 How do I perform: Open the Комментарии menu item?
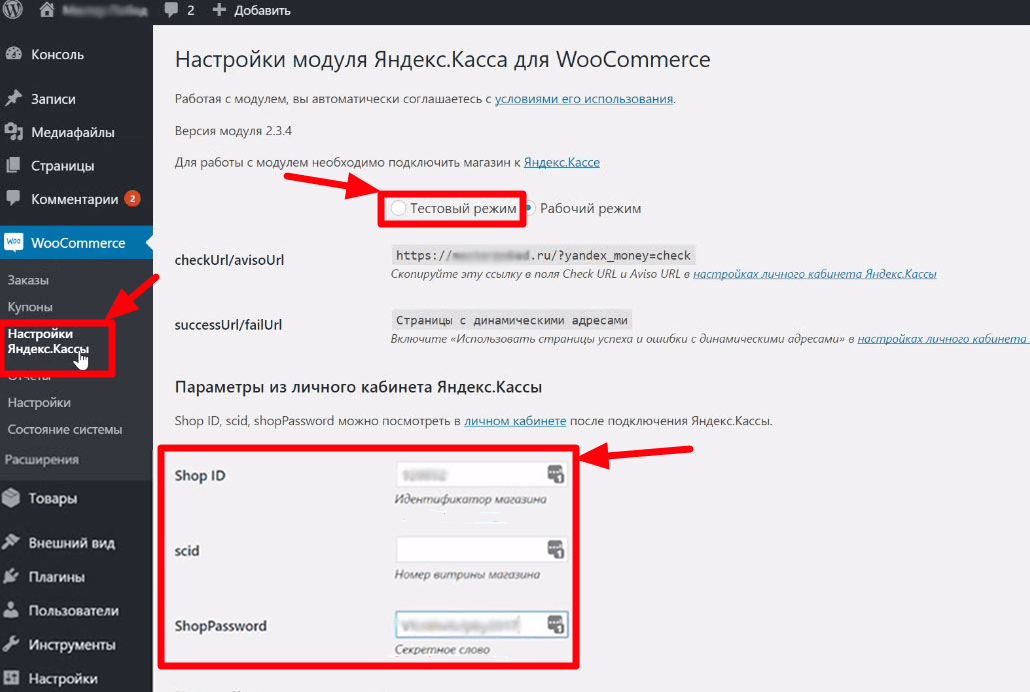coord(76,198)
